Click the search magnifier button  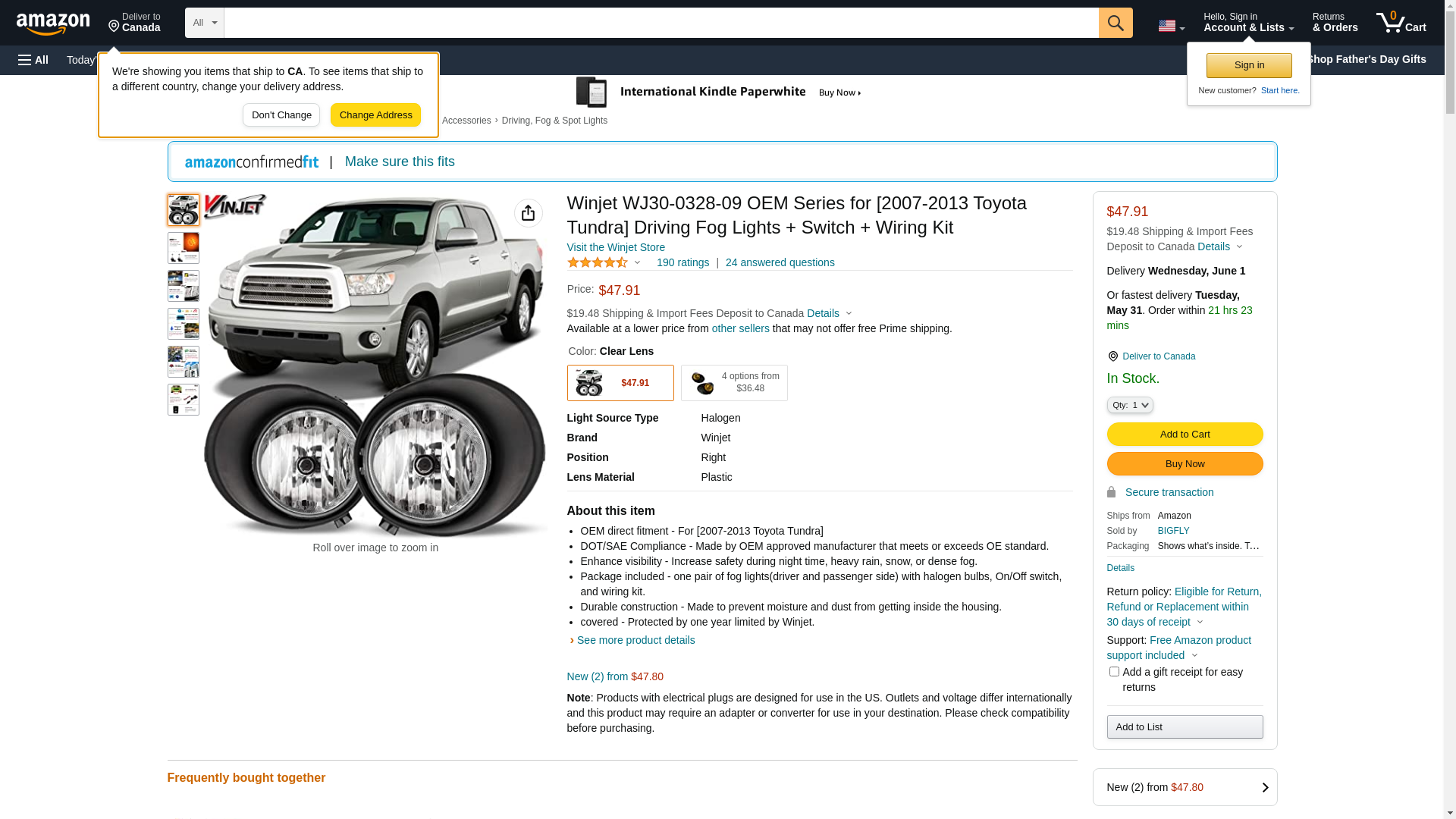(x=1115, y=23)
